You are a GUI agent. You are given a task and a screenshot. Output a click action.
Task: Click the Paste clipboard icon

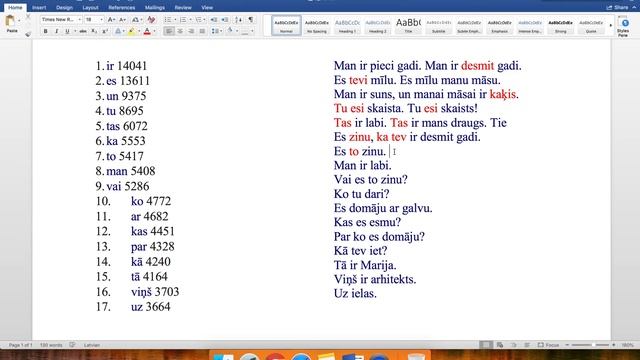(10, 21)
